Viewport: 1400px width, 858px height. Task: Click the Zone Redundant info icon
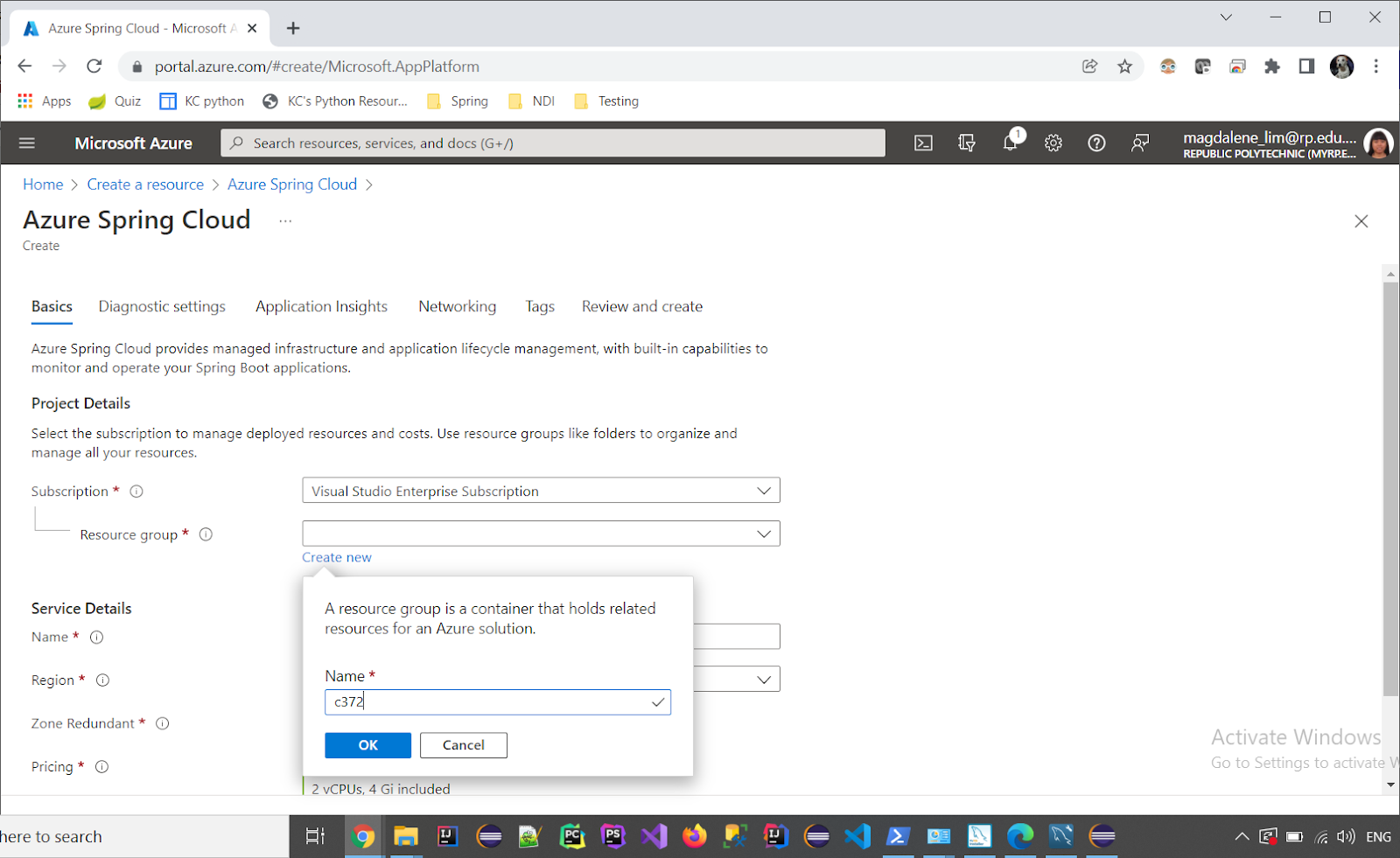[x=162, y=723]
